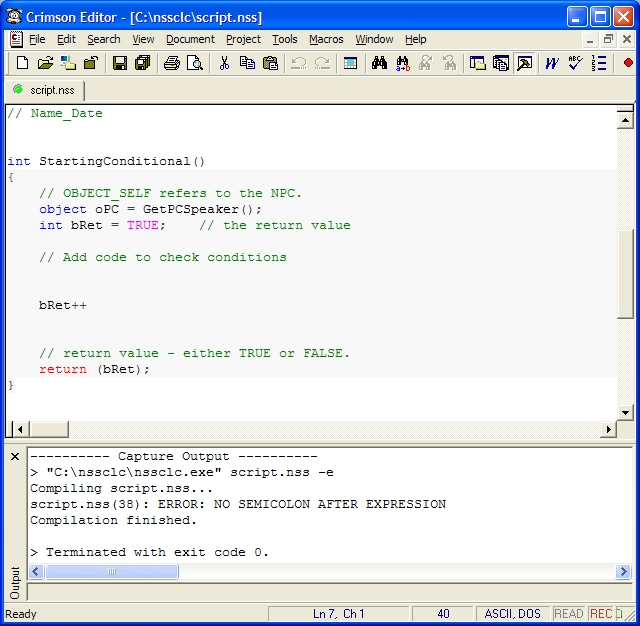Viewport: 640px width, 626px height.
Task: Click the Find binoculars icon
Action: [379, 63]
